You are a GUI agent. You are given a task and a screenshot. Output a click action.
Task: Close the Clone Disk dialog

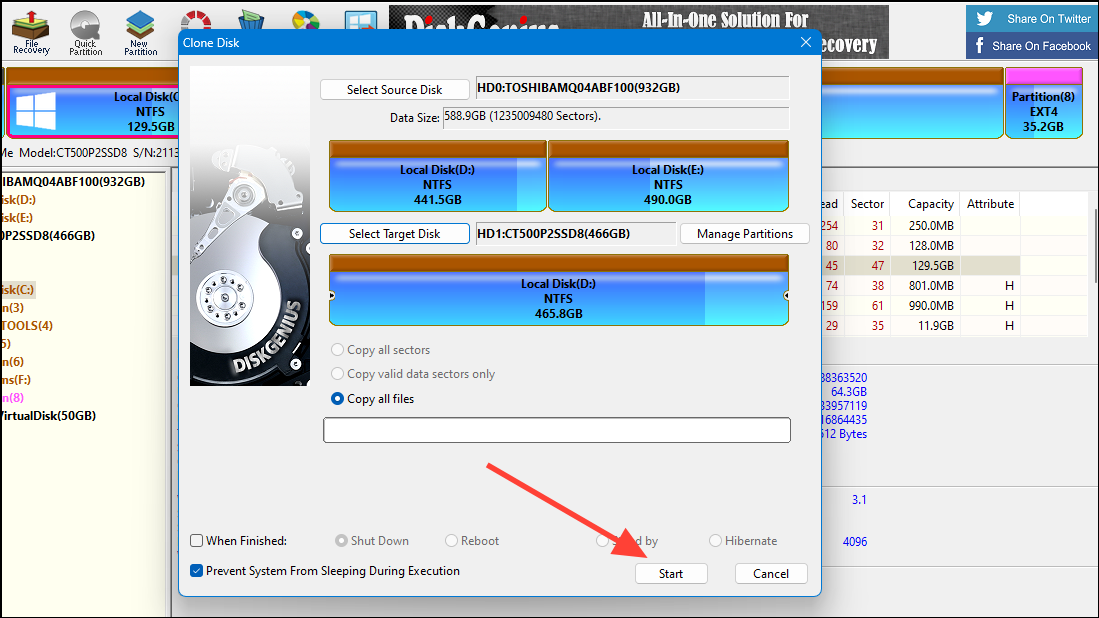pos(806,43)
